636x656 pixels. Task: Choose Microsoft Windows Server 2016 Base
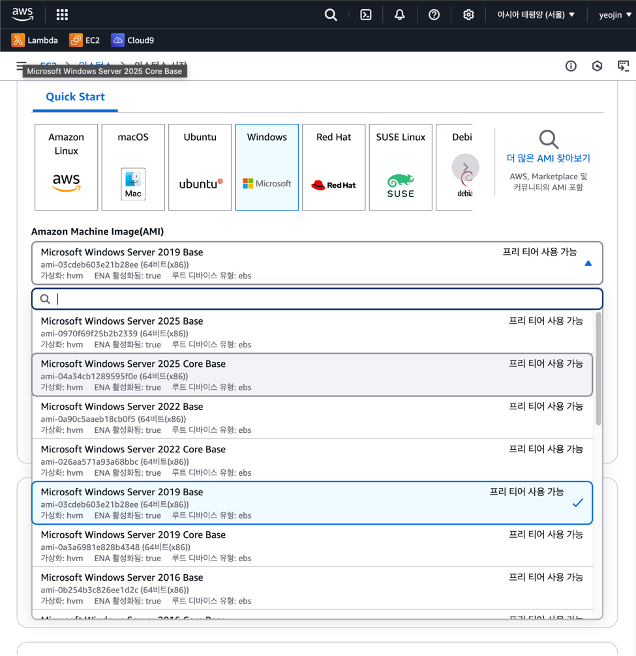313,588
